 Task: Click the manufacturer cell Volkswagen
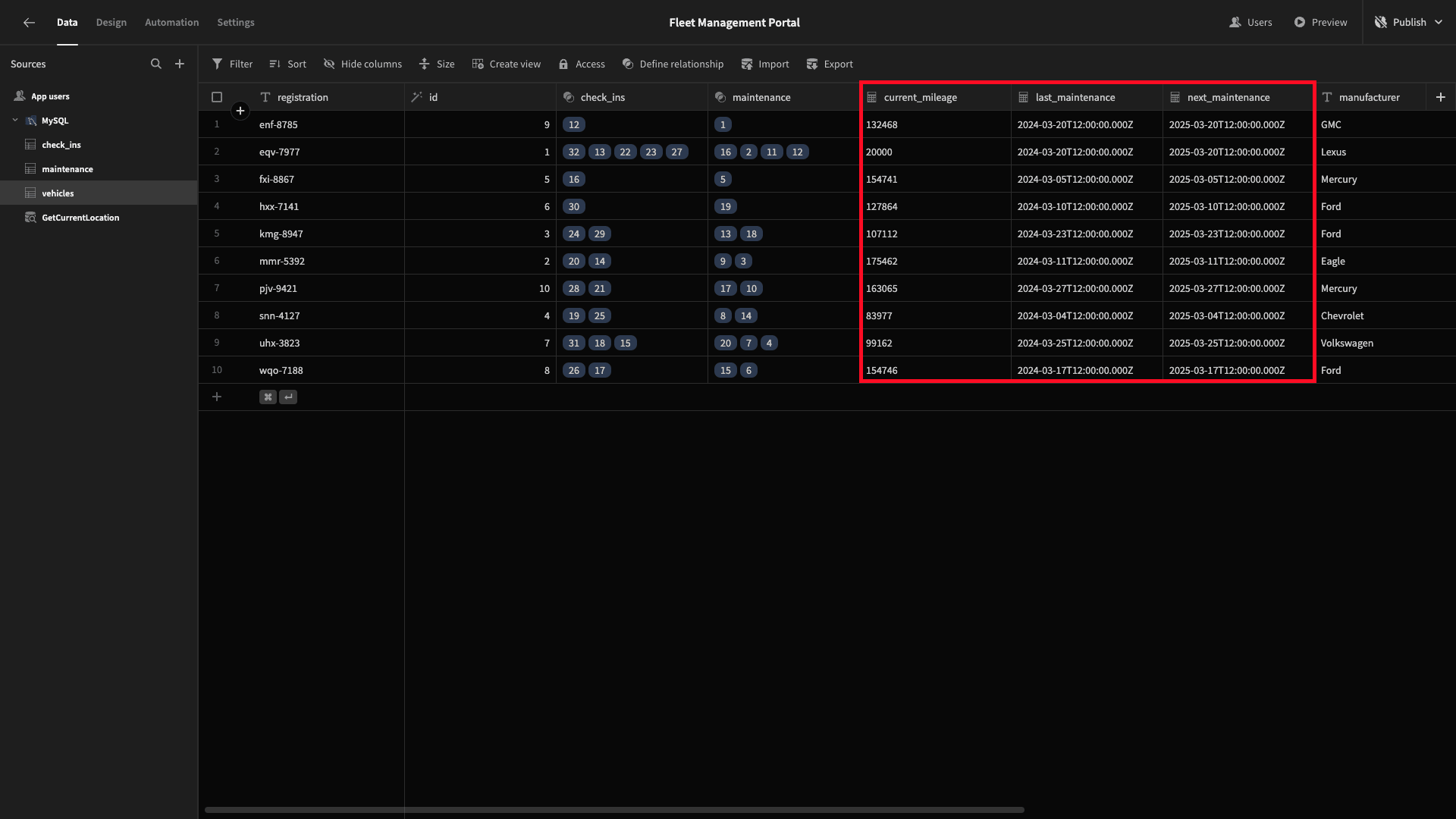pos(1385,343)
